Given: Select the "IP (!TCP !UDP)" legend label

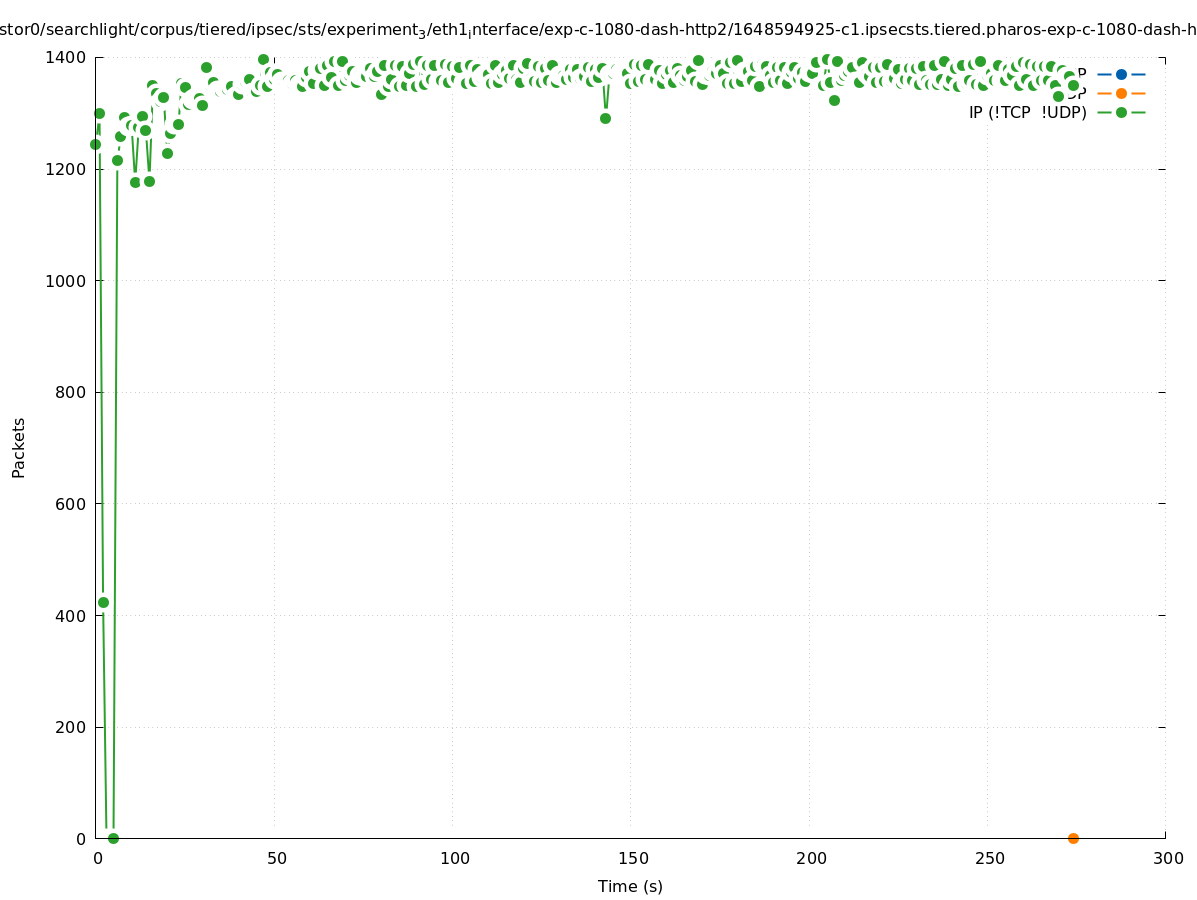Looking at the screenshot, I should click(1027, 112).
